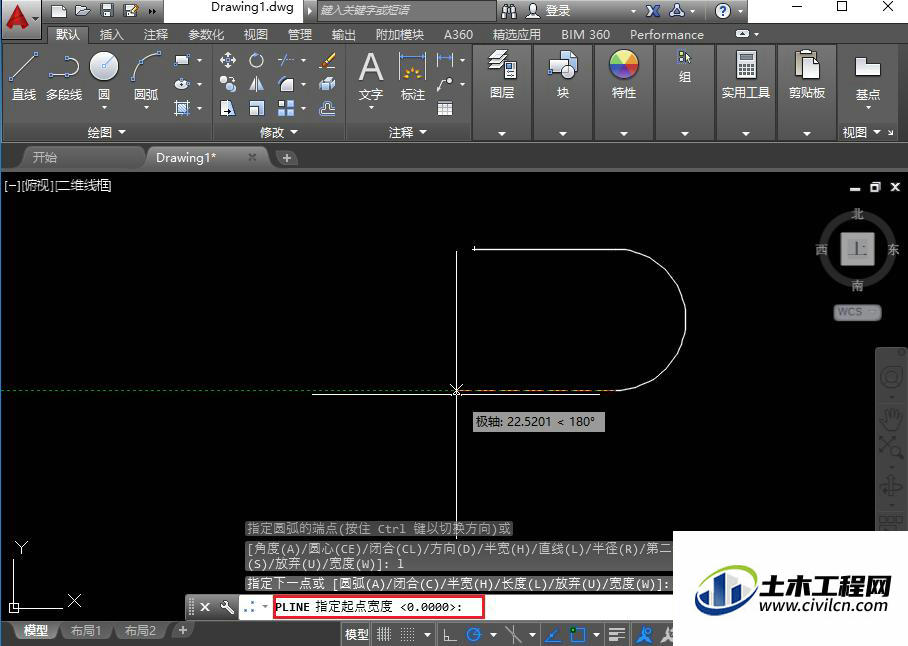Expand the quick access toolbar overflow
This screenshot has height=646, width=908.
click(152, 11)
